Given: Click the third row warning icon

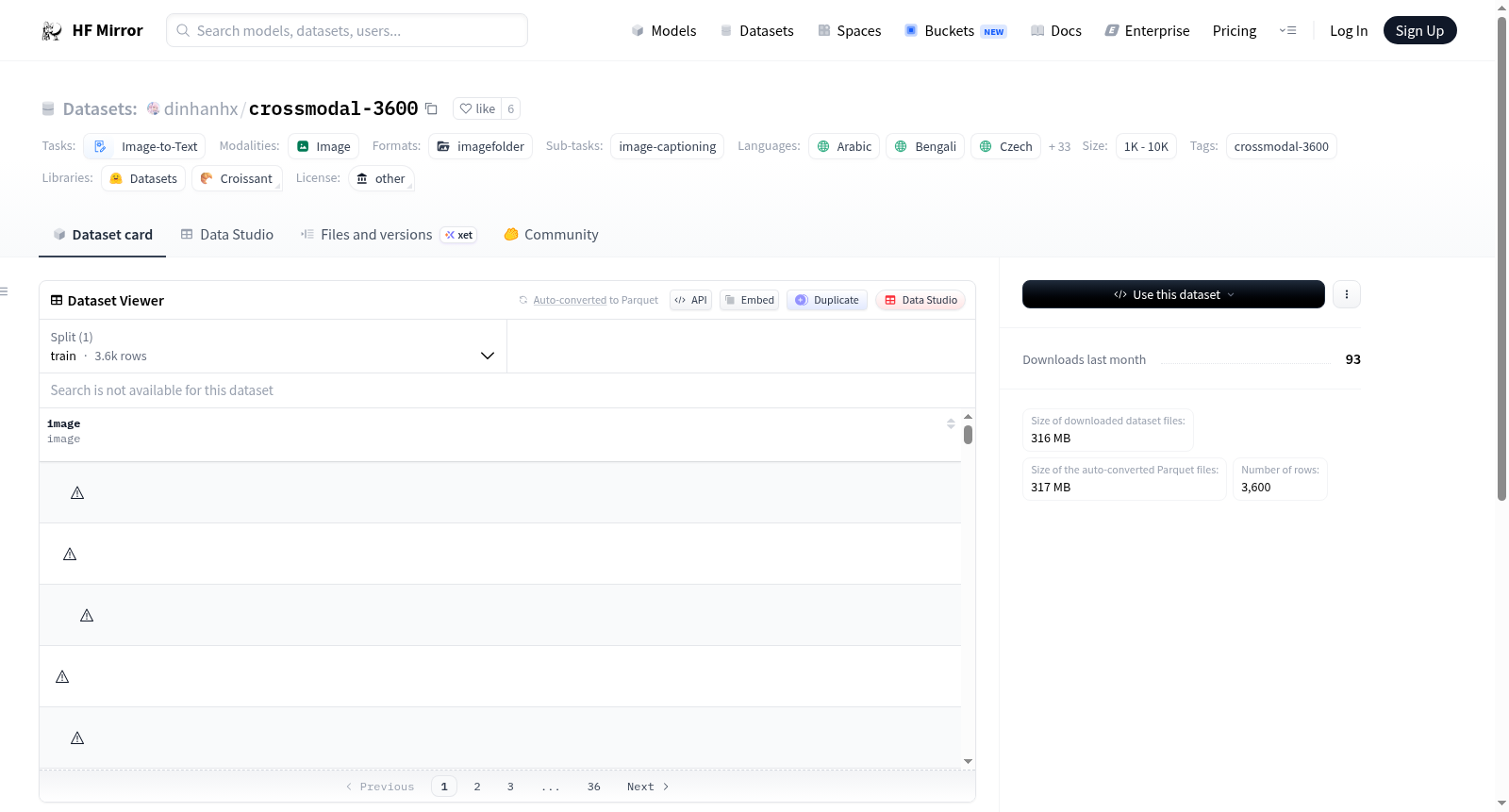Looking at the screenshot, I should tap(87, 615).
